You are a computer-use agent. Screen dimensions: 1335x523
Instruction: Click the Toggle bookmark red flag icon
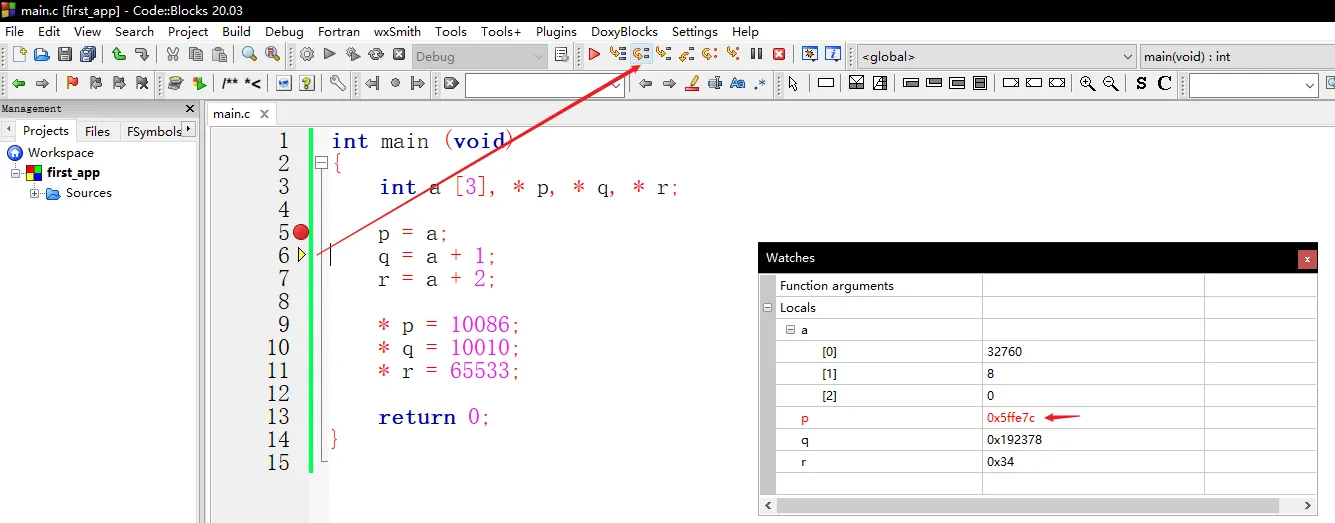[x=72, y=84]
